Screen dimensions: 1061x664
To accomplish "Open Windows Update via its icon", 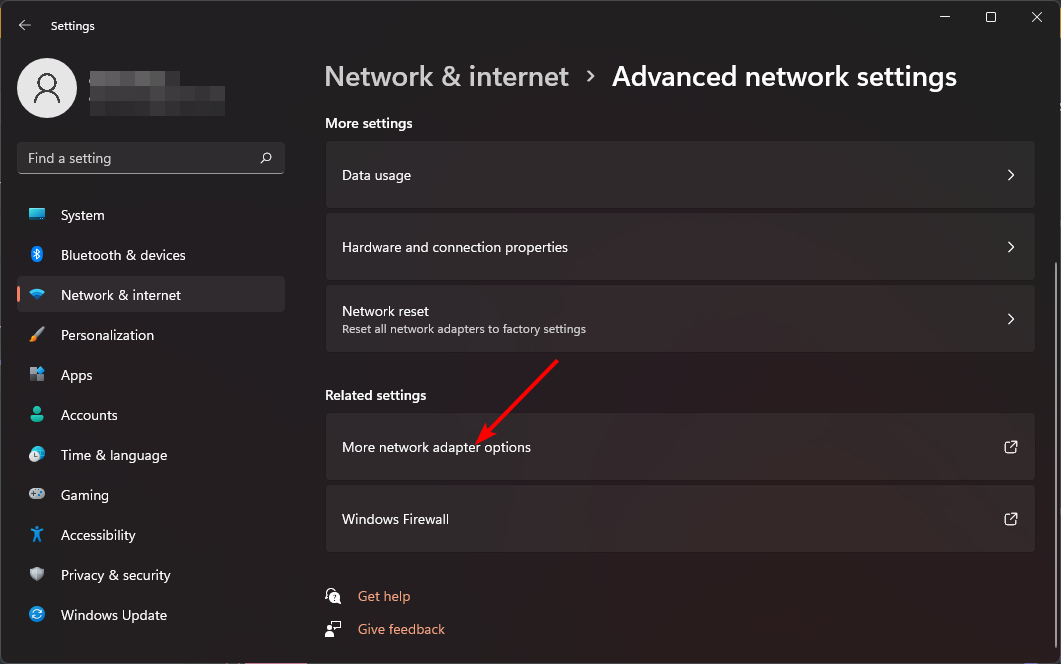I will (37, 615).
